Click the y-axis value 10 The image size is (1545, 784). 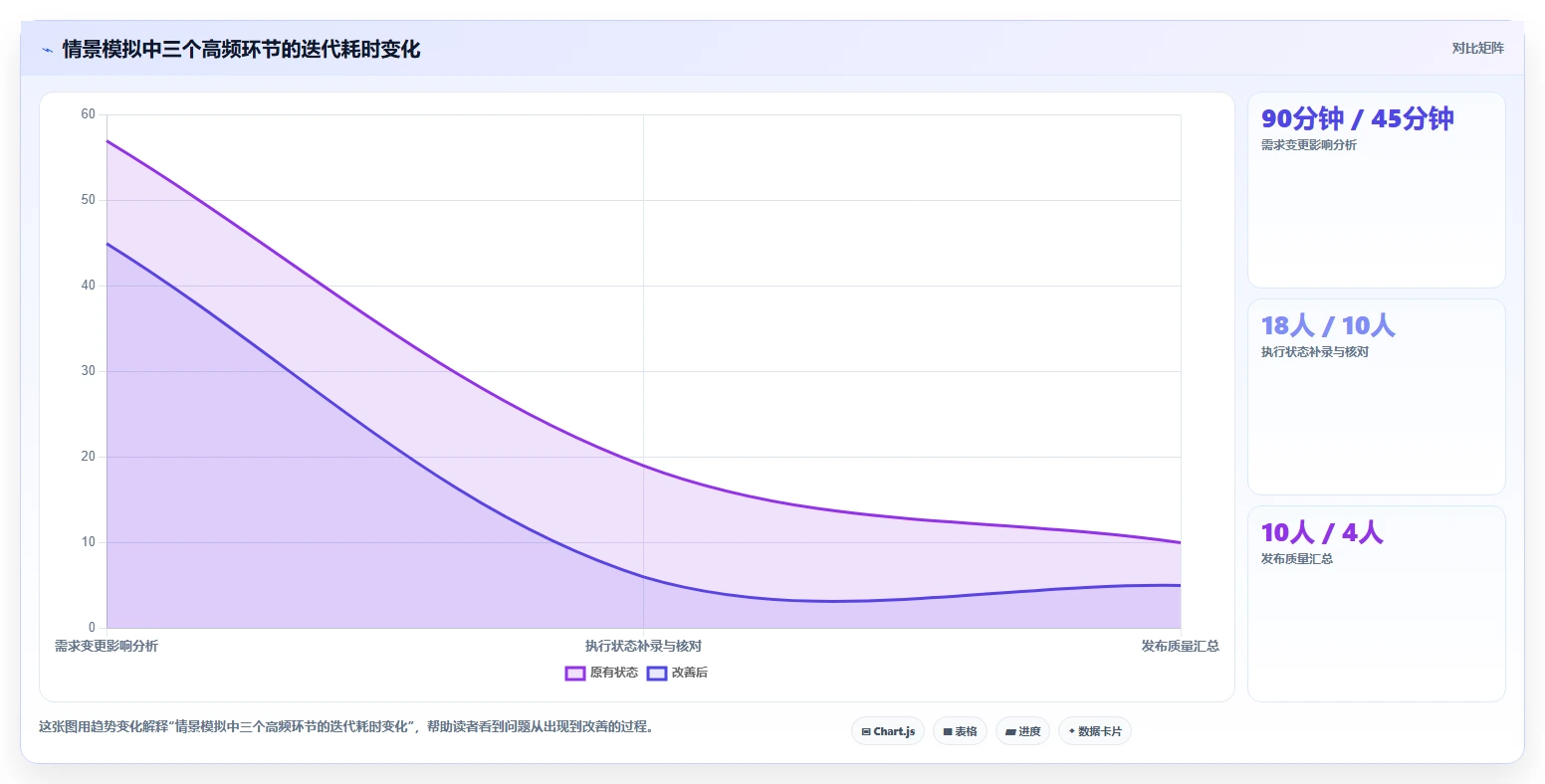(x=89, y=542)
